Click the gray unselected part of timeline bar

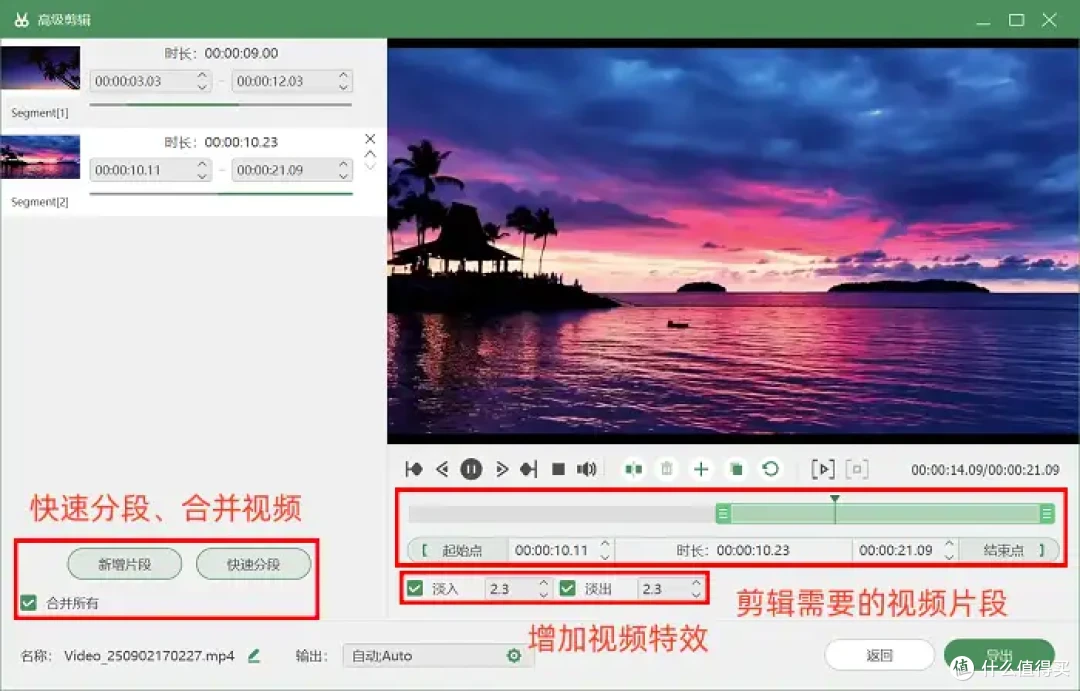(562, 513)
